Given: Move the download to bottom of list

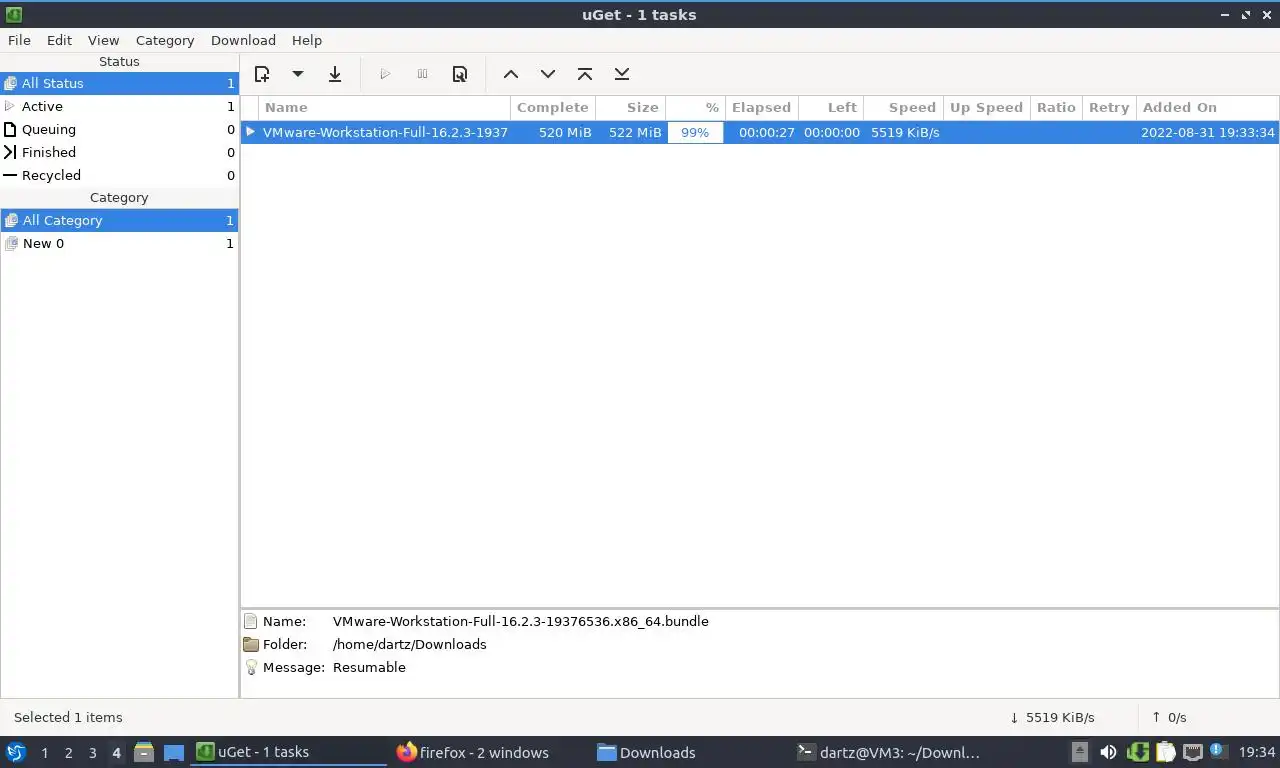Looking at the screenshot, I should 622,74.
